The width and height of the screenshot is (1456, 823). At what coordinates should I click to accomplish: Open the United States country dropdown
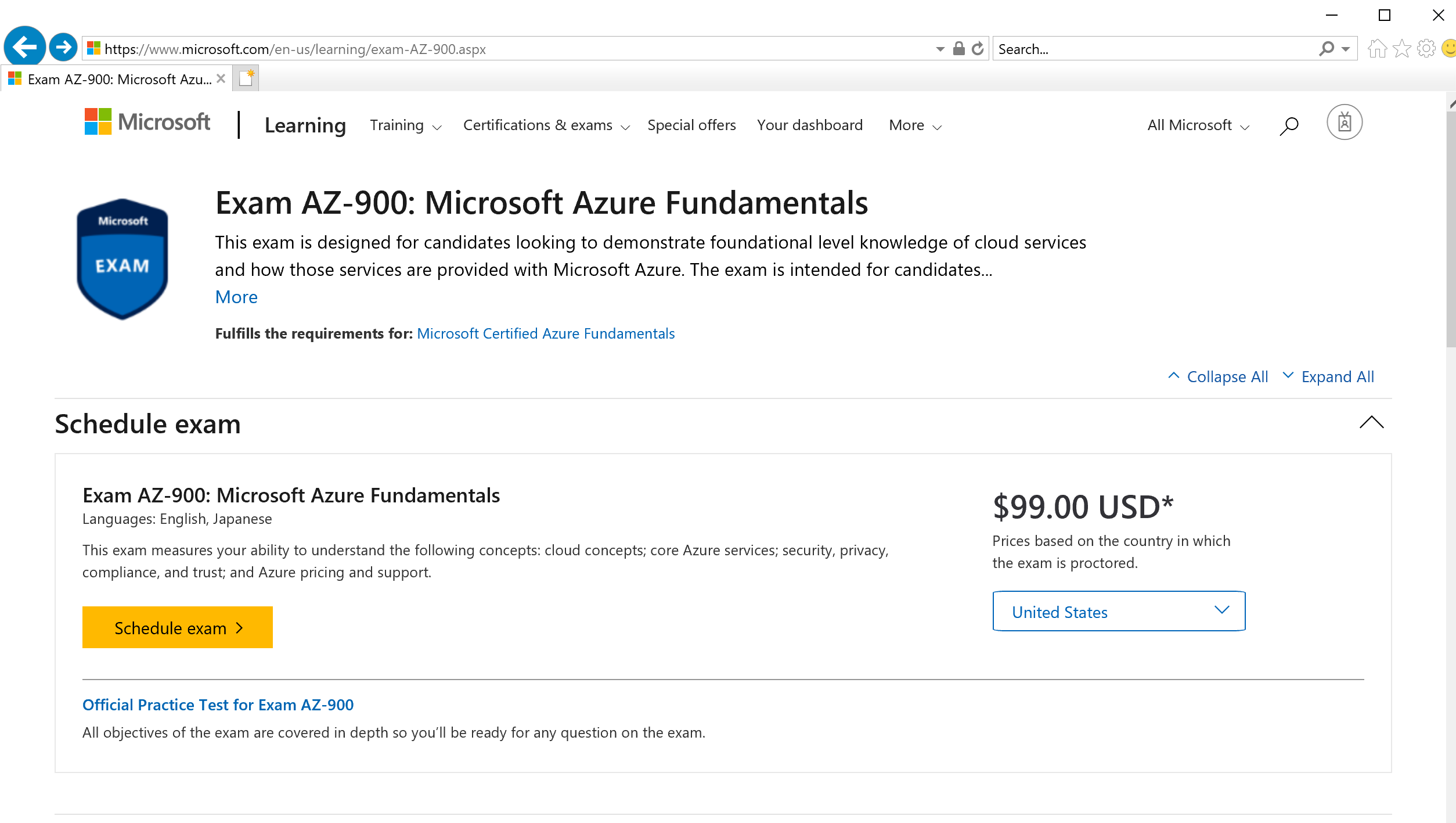[x=1119, y=611]
